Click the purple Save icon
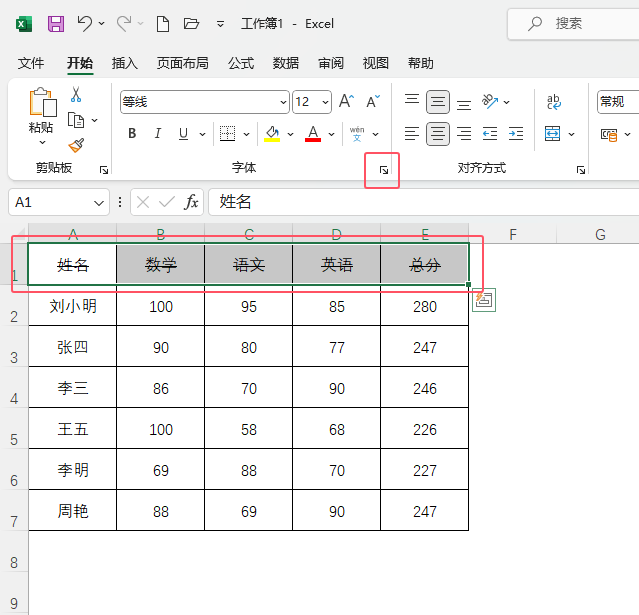This screenshot has width=639, height=615. [56, 24]
